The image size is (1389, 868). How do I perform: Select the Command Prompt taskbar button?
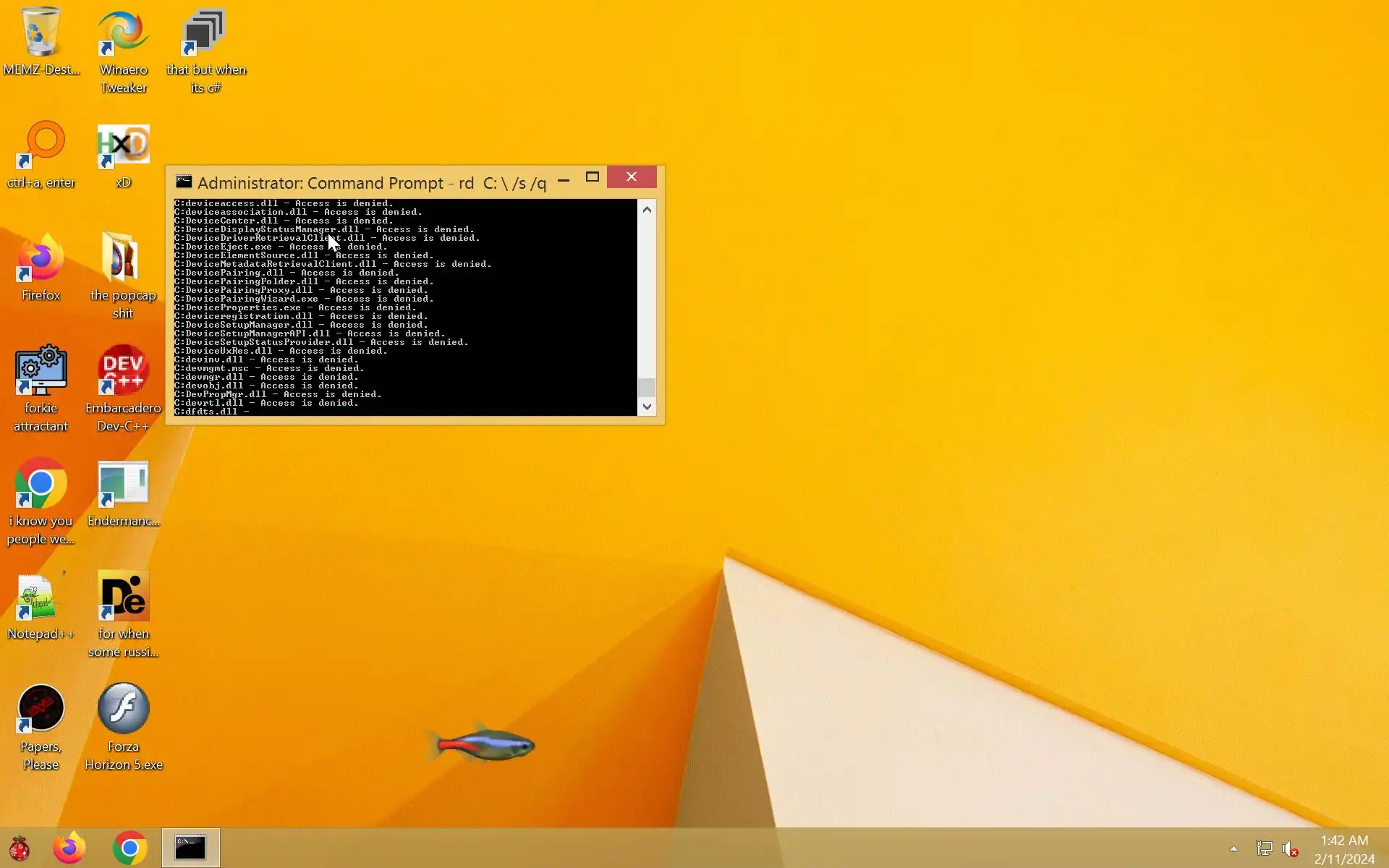191,848
